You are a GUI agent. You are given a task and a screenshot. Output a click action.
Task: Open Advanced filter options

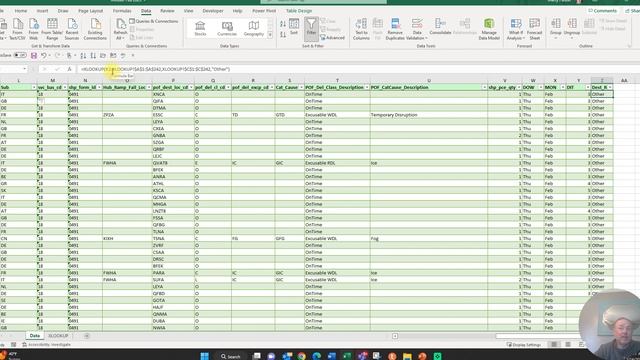(x=333, y=38)
